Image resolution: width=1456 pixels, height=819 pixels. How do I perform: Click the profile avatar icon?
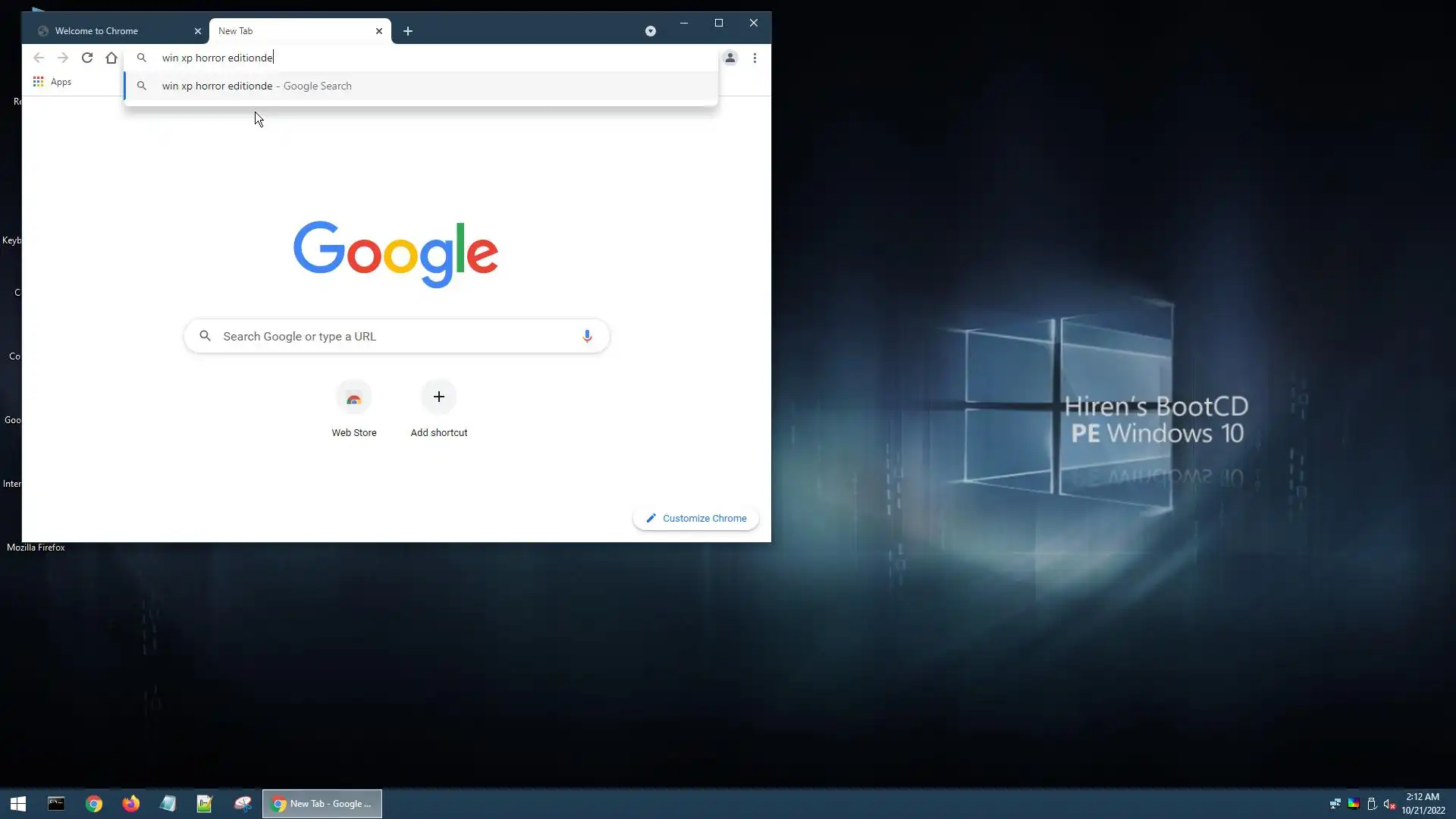730,58
